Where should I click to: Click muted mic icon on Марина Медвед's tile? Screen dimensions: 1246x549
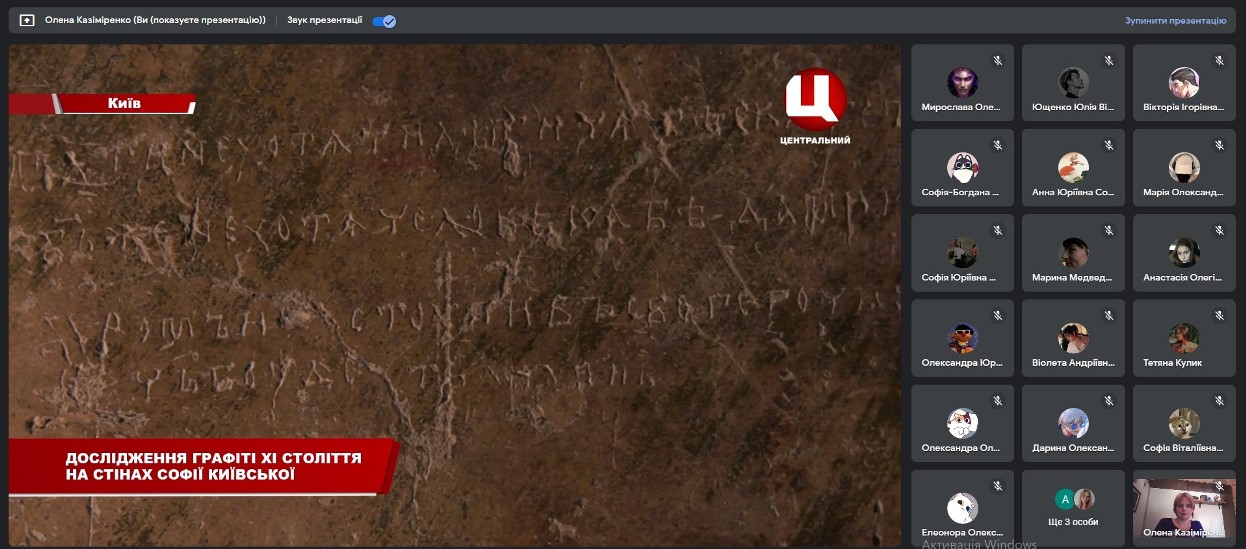click(x=1108, y=231)
